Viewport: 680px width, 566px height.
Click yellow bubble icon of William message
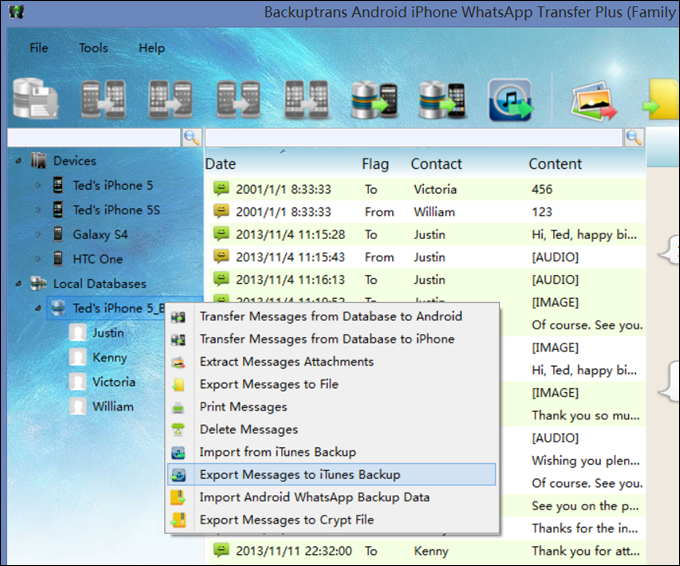coord(221,211)
